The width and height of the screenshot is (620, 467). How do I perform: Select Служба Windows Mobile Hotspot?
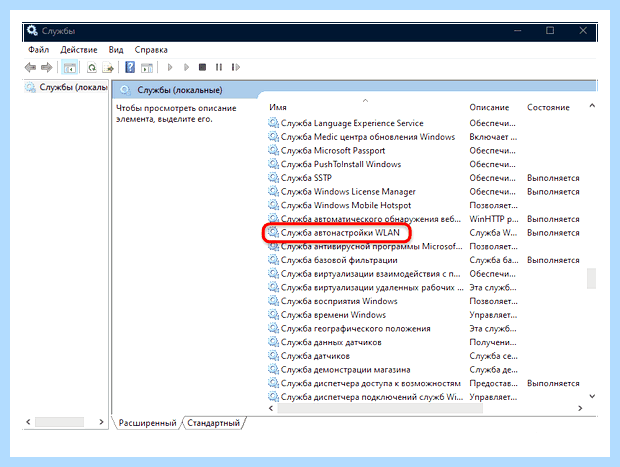346,205
